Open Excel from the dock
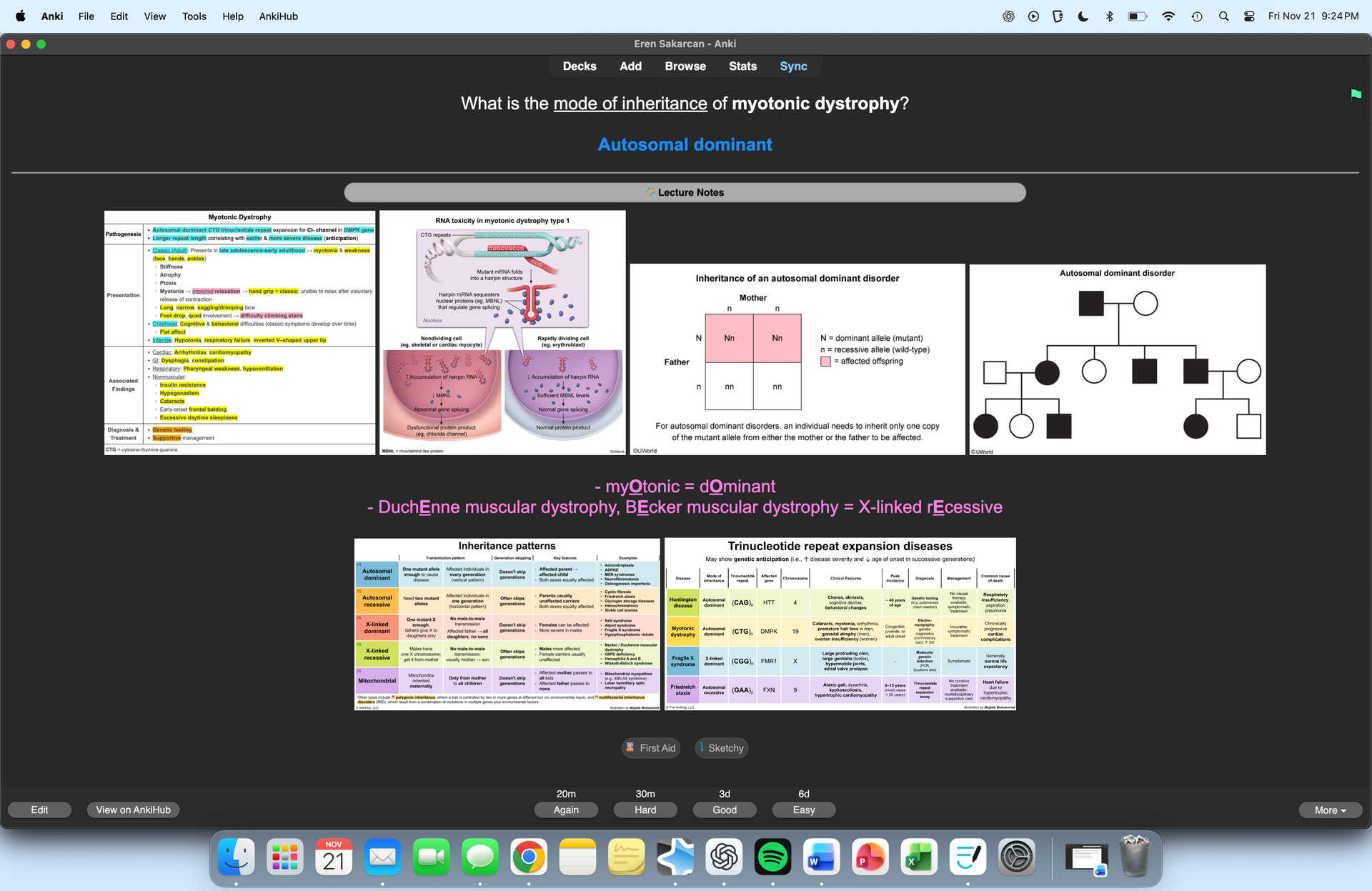Image resolution: width=1372 pixels, height=891 pixels. pyautogui.click(x=919, y=857)
